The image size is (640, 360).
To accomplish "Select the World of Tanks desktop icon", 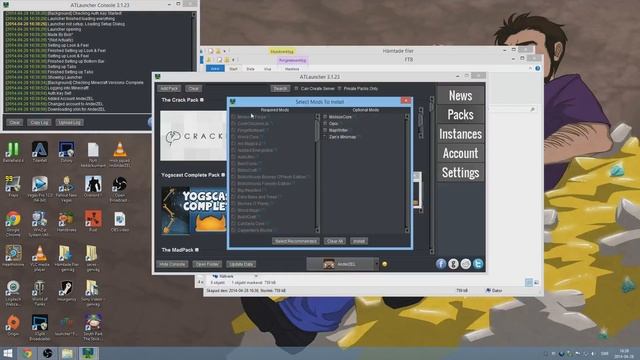I will [40, 293].
